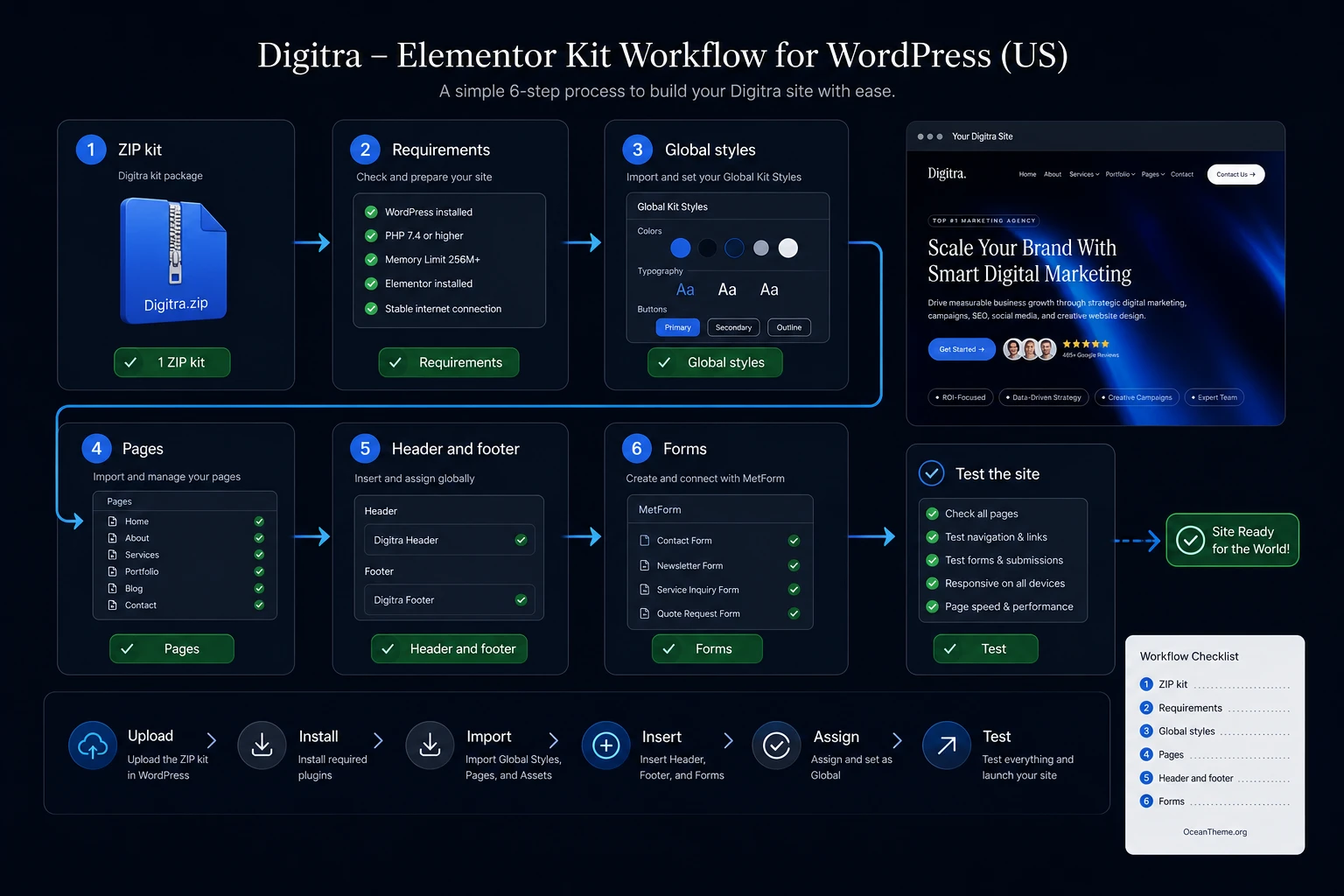Viewport: 1344px width, 896px height.
Task: Open Home in the preview site nav
Action: pyautogui.click(x=1027, y=174)
